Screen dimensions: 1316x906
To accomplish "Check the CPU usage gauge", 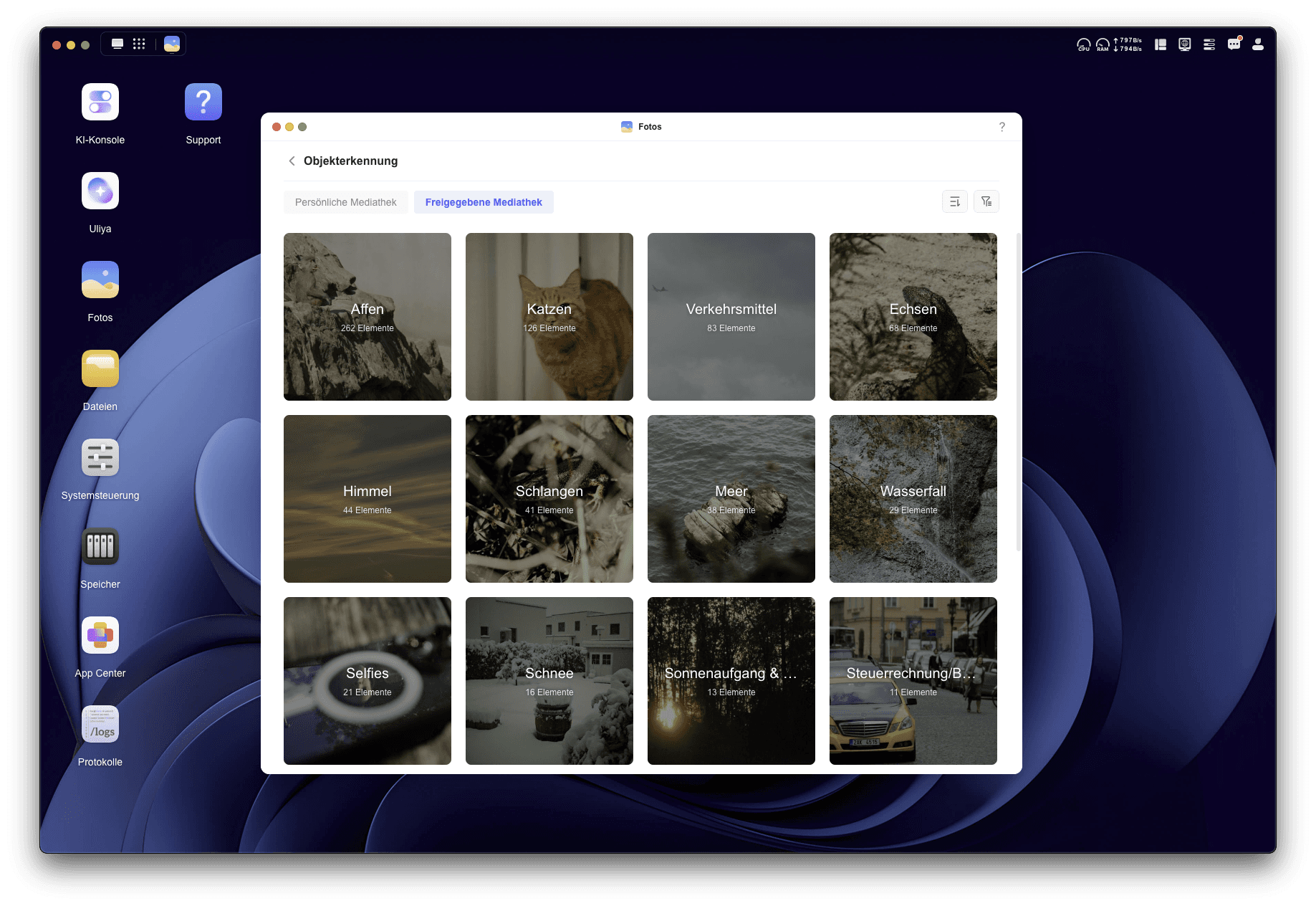I will click(x=1084, y=44).
